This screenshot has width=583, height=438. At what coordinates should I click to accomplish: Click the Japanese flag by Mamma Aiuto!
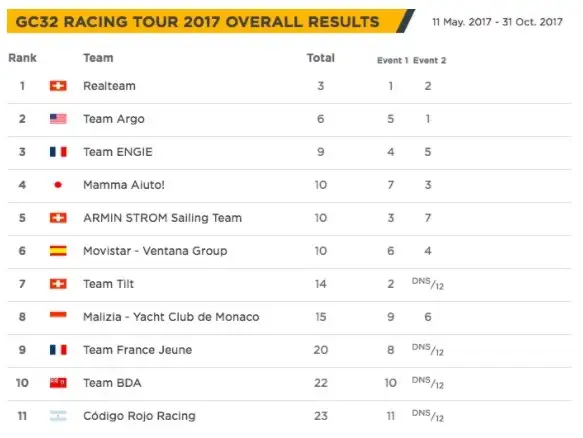point(58,185)
